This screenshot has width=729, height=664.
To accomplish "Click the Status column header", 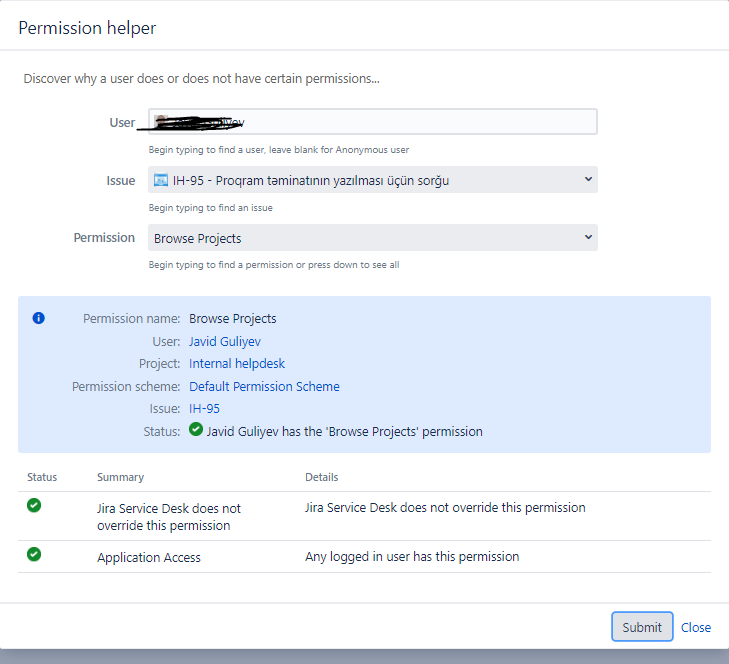I will tap(42, 477).
